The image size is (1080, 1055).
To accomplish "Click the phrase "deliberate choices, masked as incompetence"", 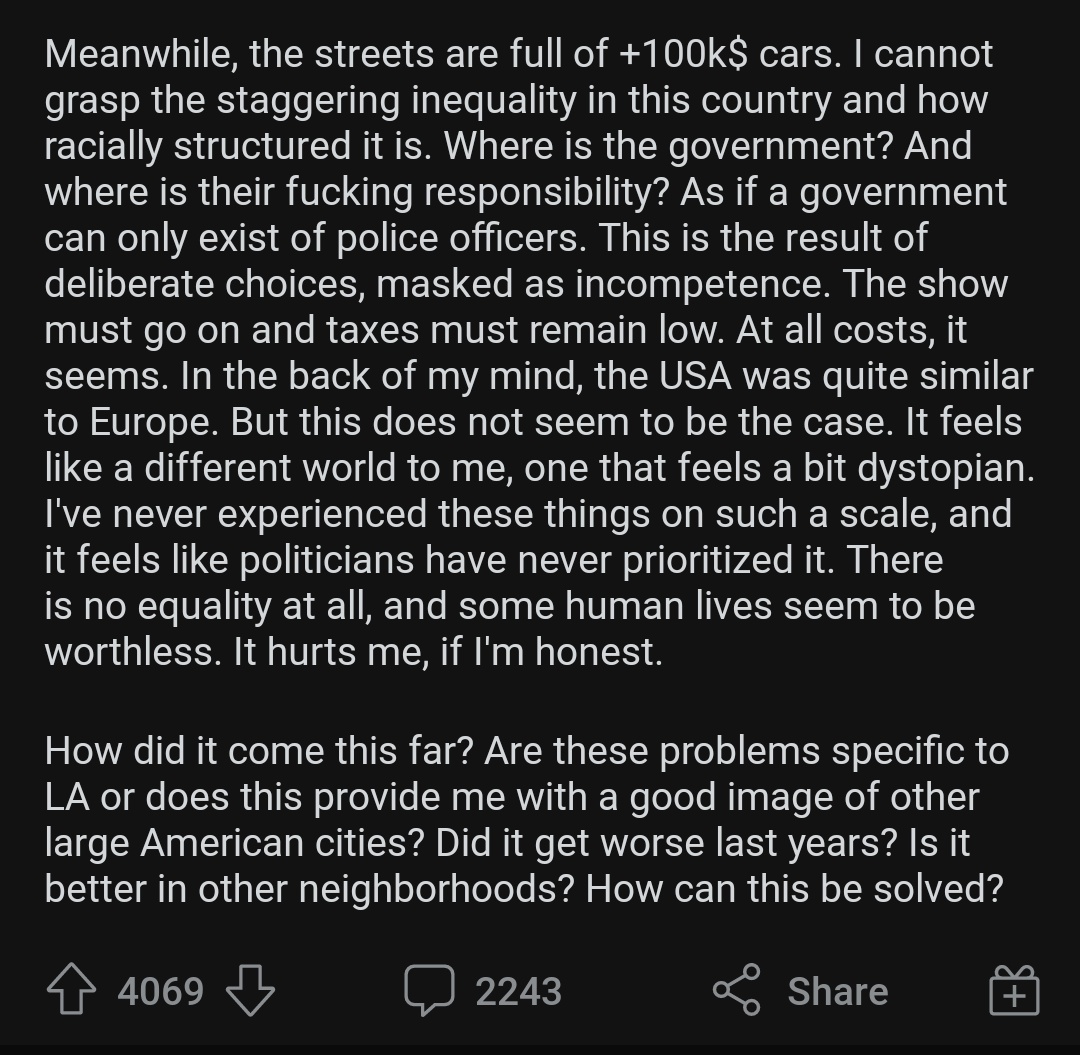I will (x=434, y=284).
